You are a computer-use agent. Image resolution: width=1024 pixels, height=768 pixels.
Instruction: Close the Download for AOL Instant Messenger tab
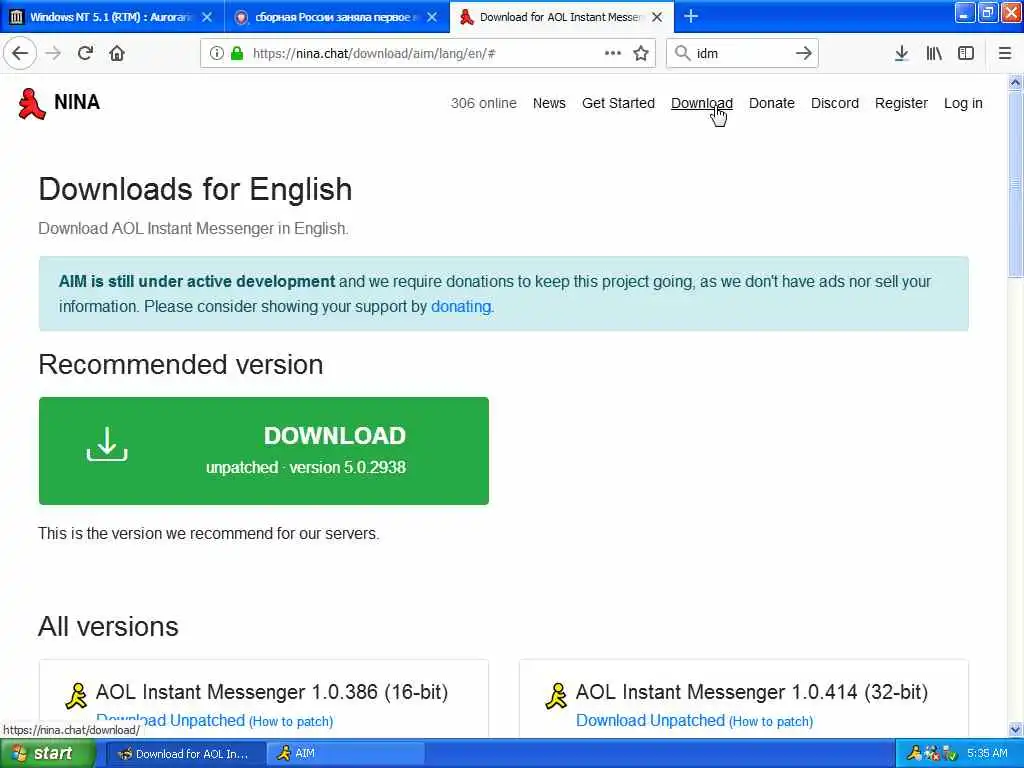pyautogui.click(x=658, y=17)
